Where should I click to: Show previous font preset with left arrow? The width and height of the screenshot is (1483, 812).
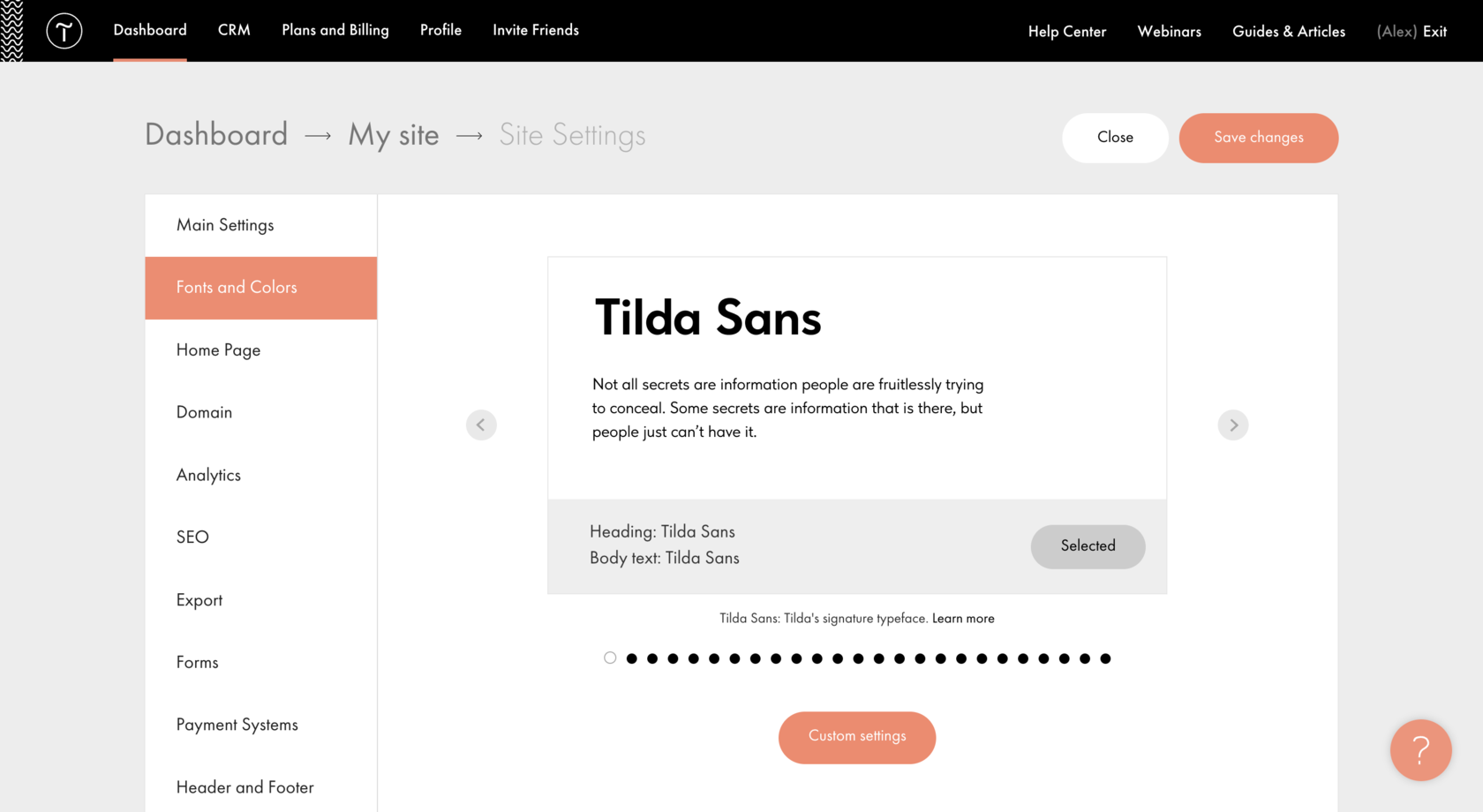click(481, 425)
